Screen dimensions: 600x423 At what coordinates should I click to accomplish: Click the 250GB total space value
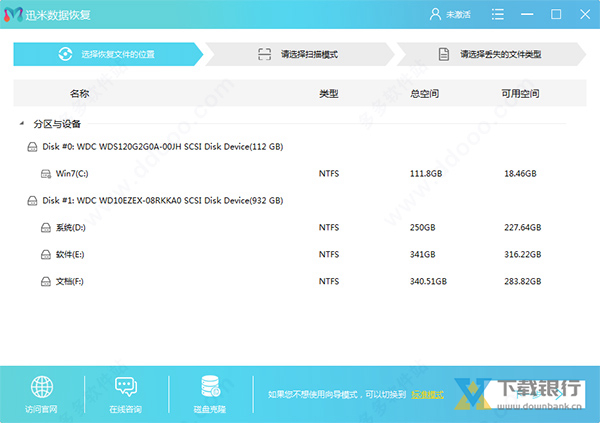pos(422,227)
